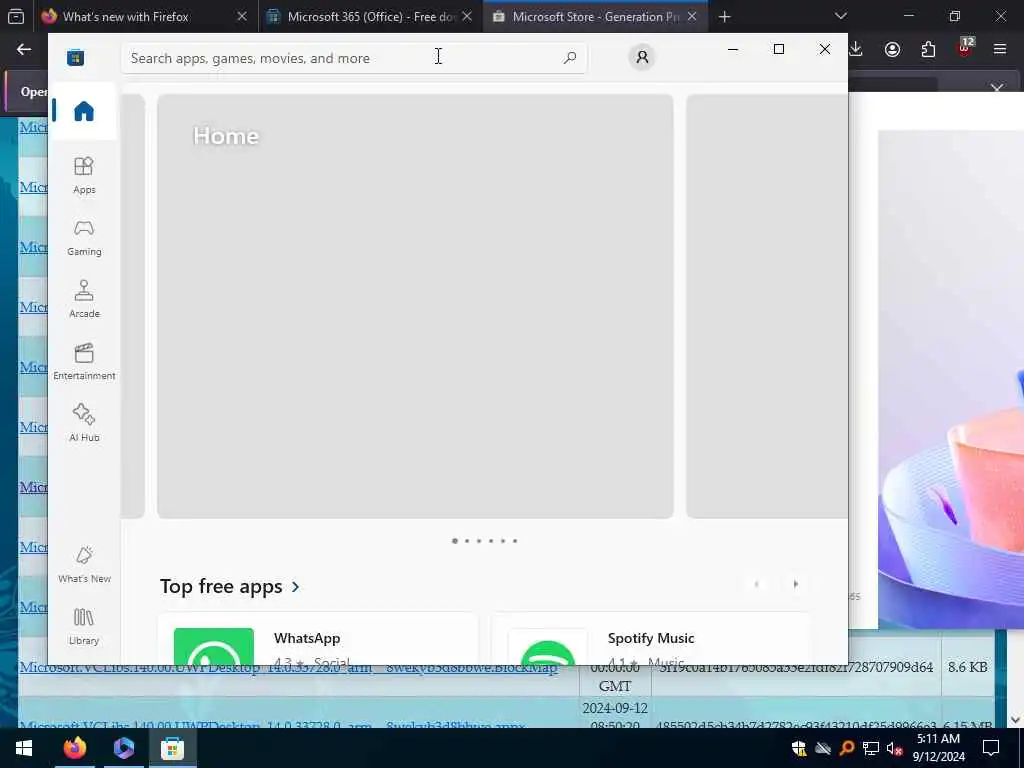Click the Microsoft.VCLibs BlockMap link in Firefox
The image size is (1024, 768).
tap(289, 667)
